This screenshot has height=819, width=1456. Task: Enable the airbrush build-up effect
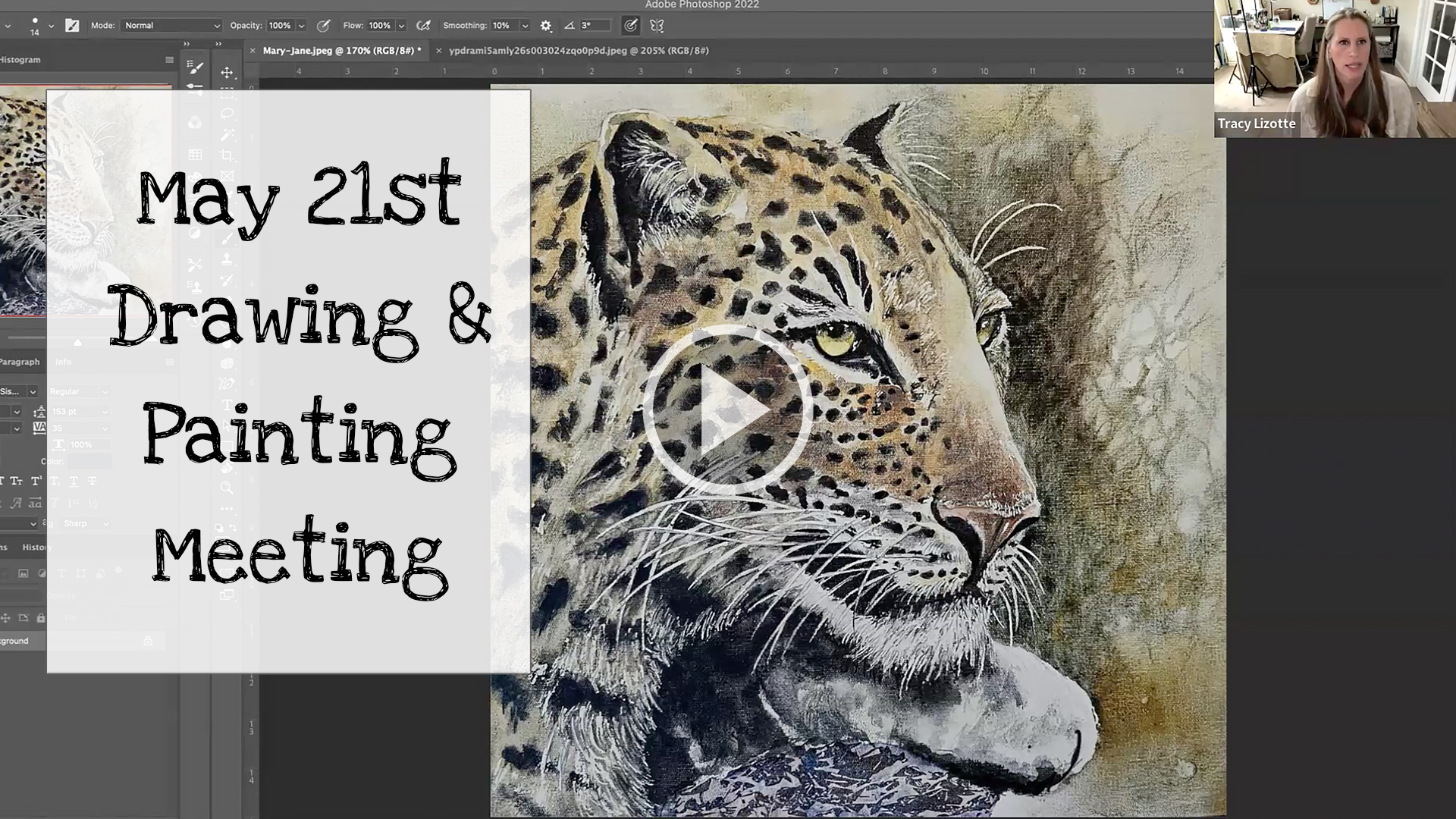pyautogui.click(x=424, y=26)
